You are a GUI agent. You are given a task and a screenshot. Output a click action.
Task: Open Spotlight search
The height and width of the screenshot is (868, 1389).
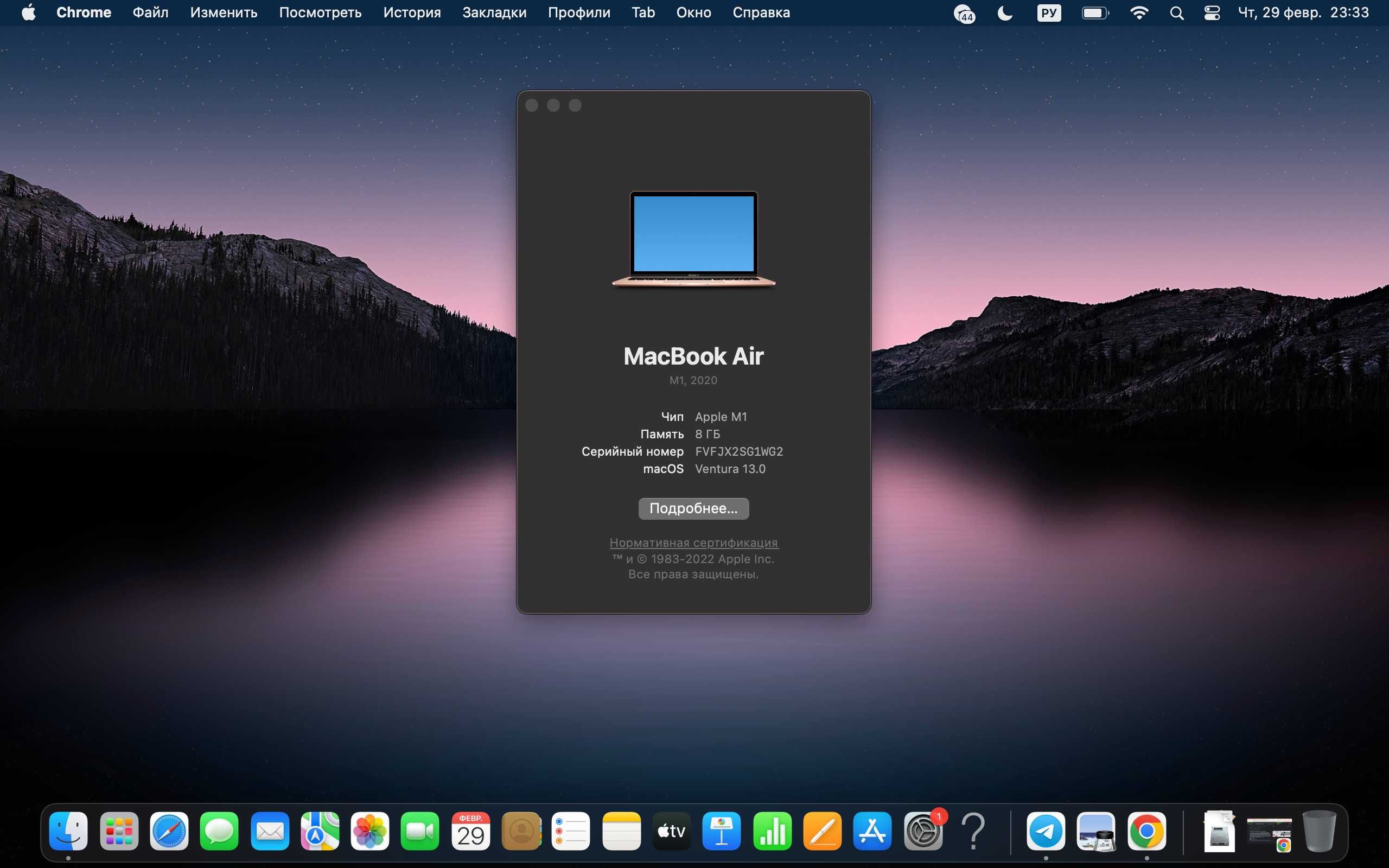[x=1177, y=12]
